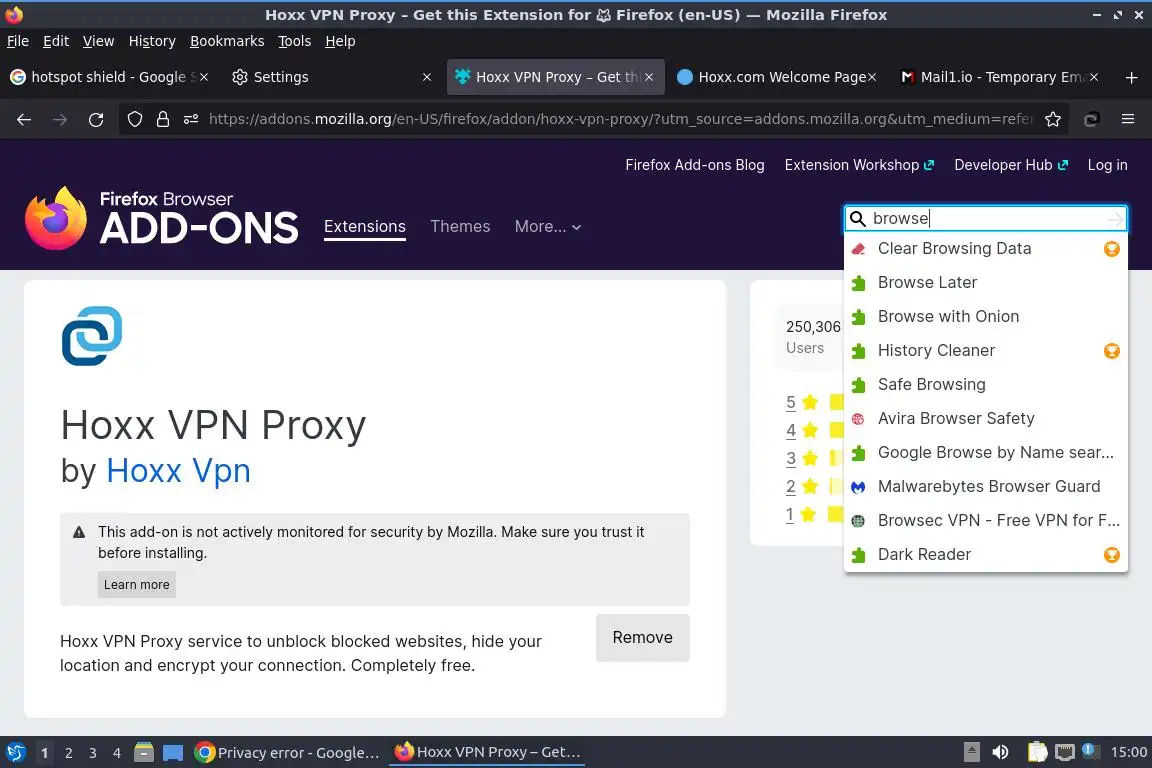The width and height of the screenshot is (1152, 768).
Task: Click the site security padlock icon
Action: [163, 119]
